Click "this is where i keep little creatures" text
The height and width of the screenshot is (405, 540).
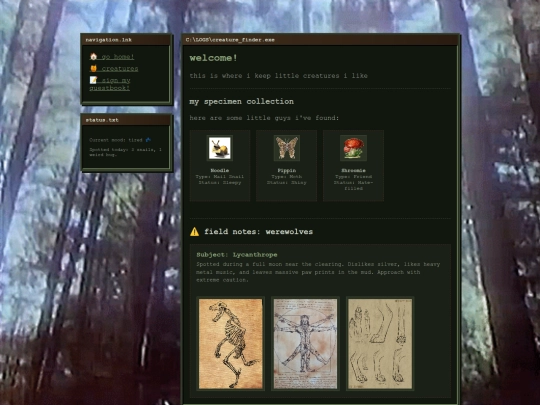tap(279, 76)
